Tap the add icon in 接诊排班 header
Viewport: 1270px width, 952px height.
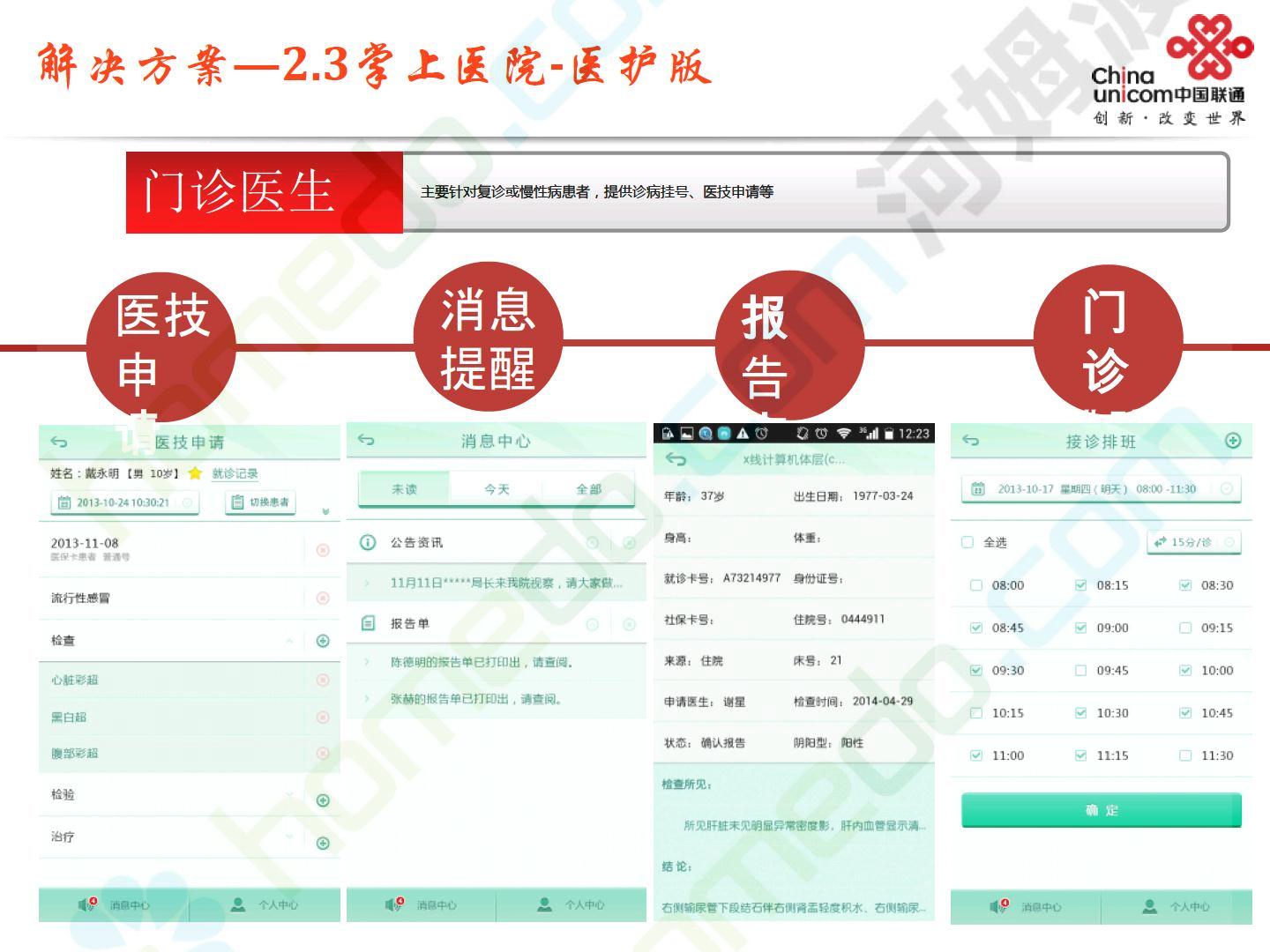click(x=1233, y=441)
